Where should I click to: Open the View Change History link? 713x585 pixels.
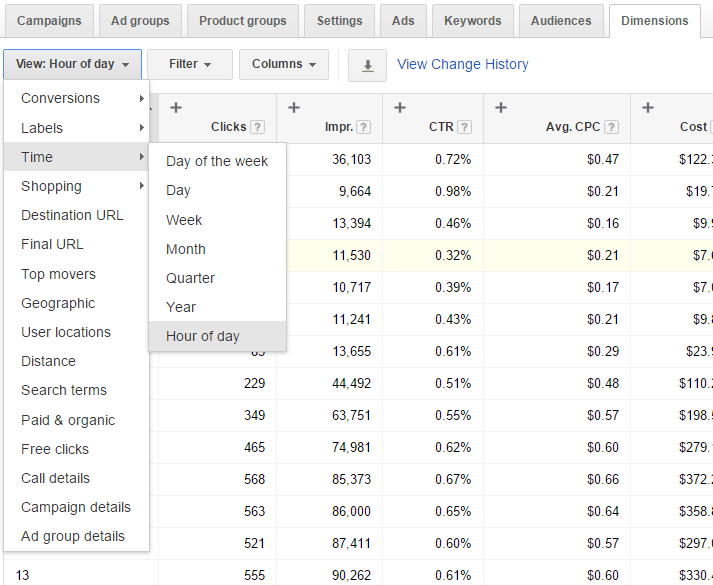(x=462, y=64)
